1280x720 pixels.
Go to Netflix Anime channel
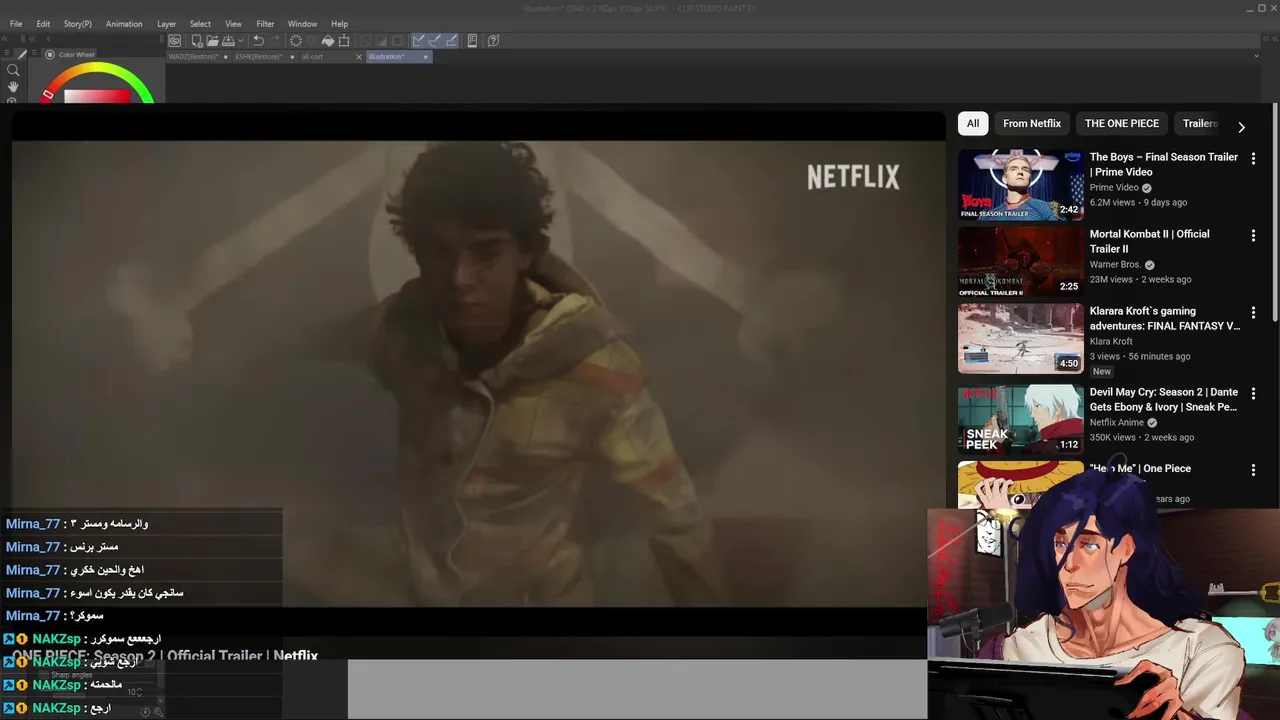coord(1116,422)
